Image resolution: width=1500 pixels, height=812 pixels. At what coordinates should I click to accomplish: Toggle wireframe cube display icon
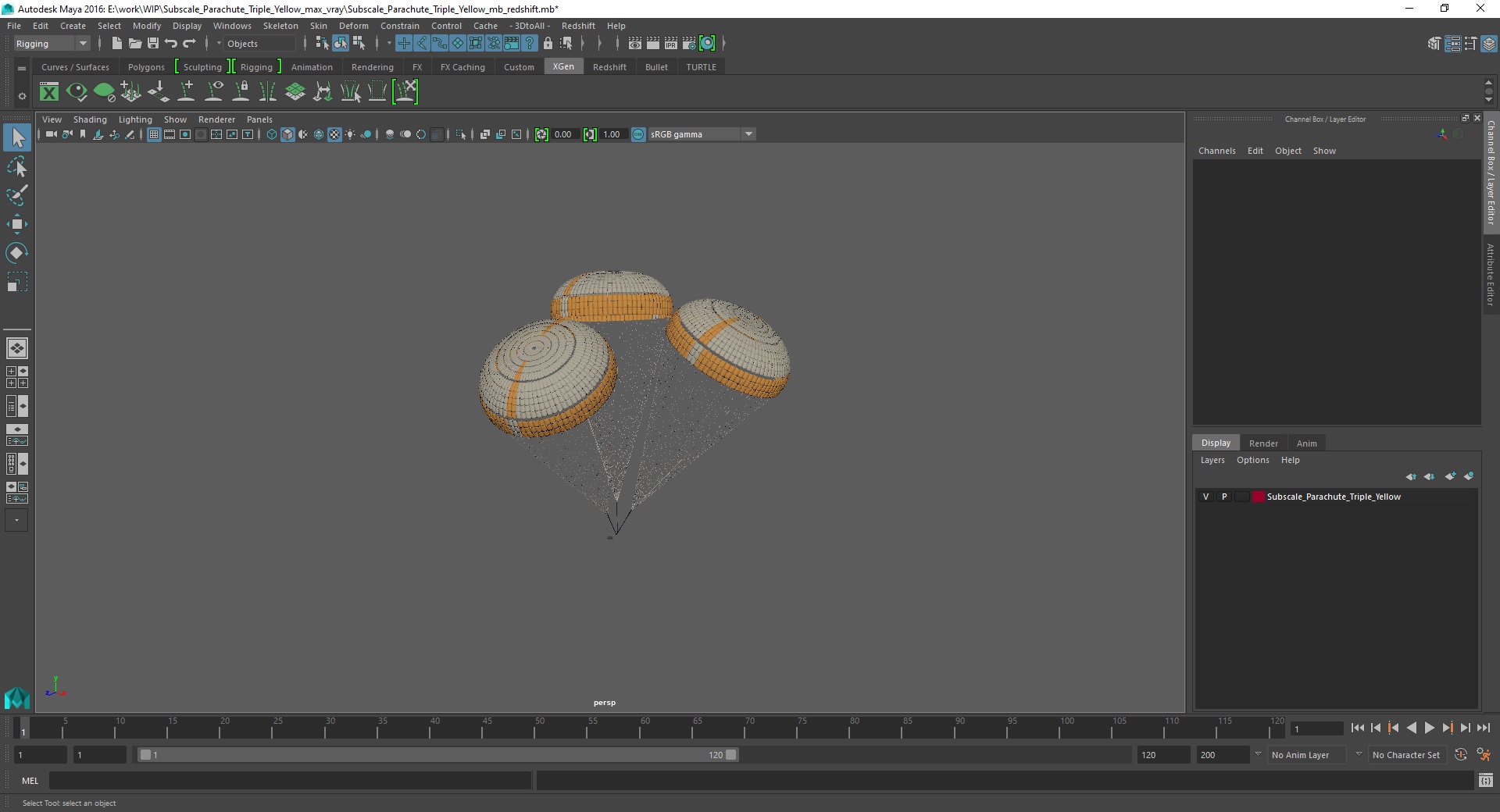272,134
